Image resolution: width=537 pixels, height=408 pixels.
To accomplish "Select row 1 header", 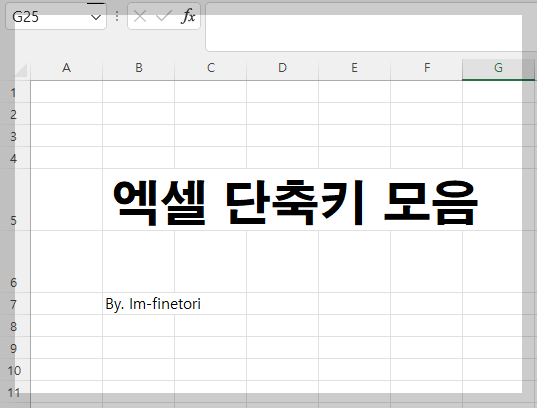I will (x=15, y=92).
